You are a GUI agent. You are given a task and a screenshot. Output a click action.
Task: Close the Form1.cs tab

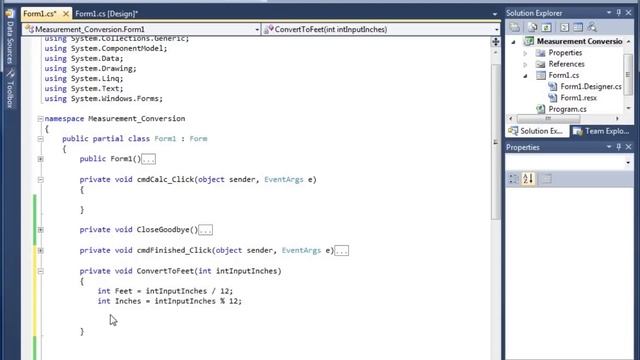coord(65,14)
